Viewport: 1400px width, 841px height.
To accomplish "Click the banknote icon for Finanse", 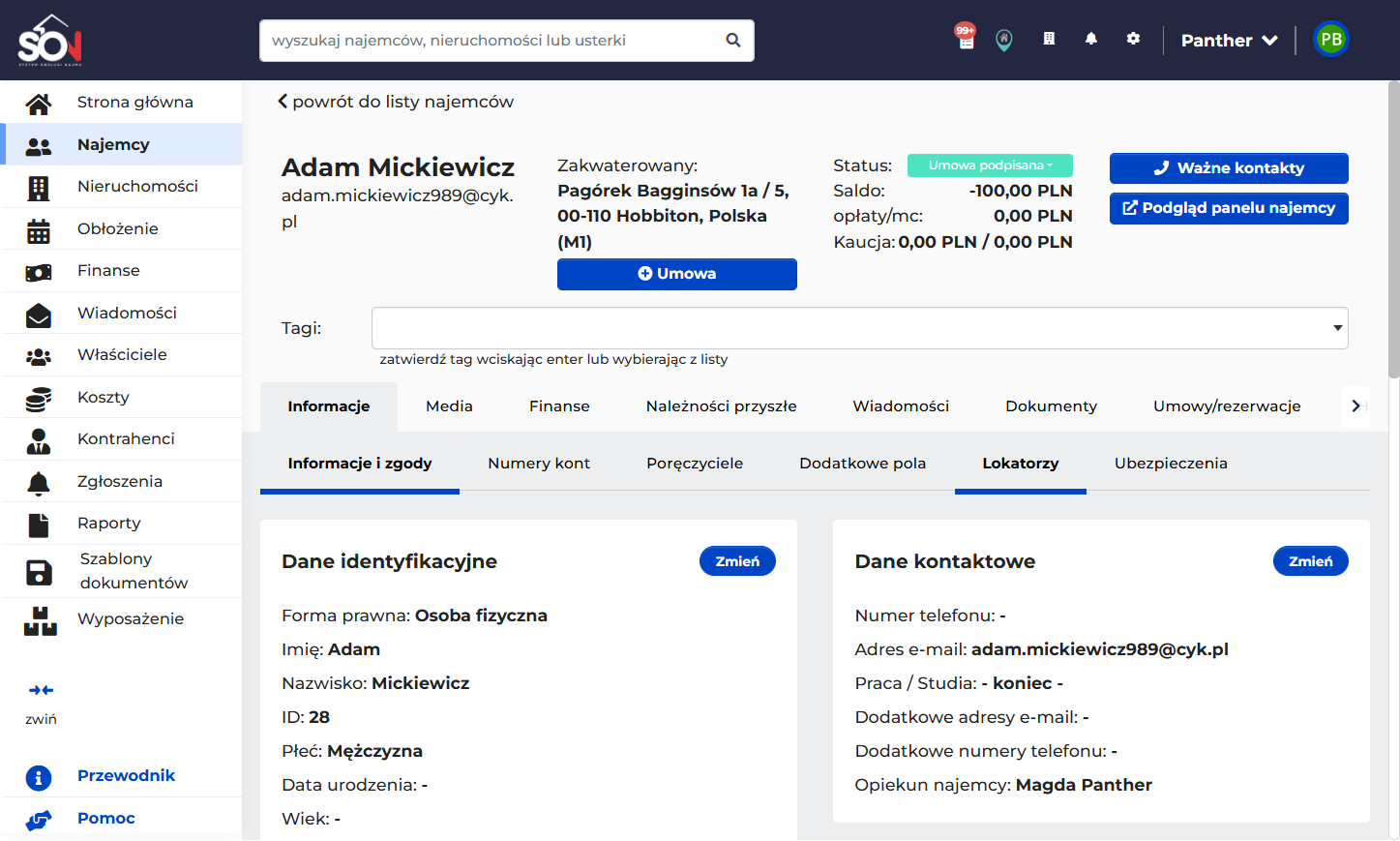I will [39, 272].
